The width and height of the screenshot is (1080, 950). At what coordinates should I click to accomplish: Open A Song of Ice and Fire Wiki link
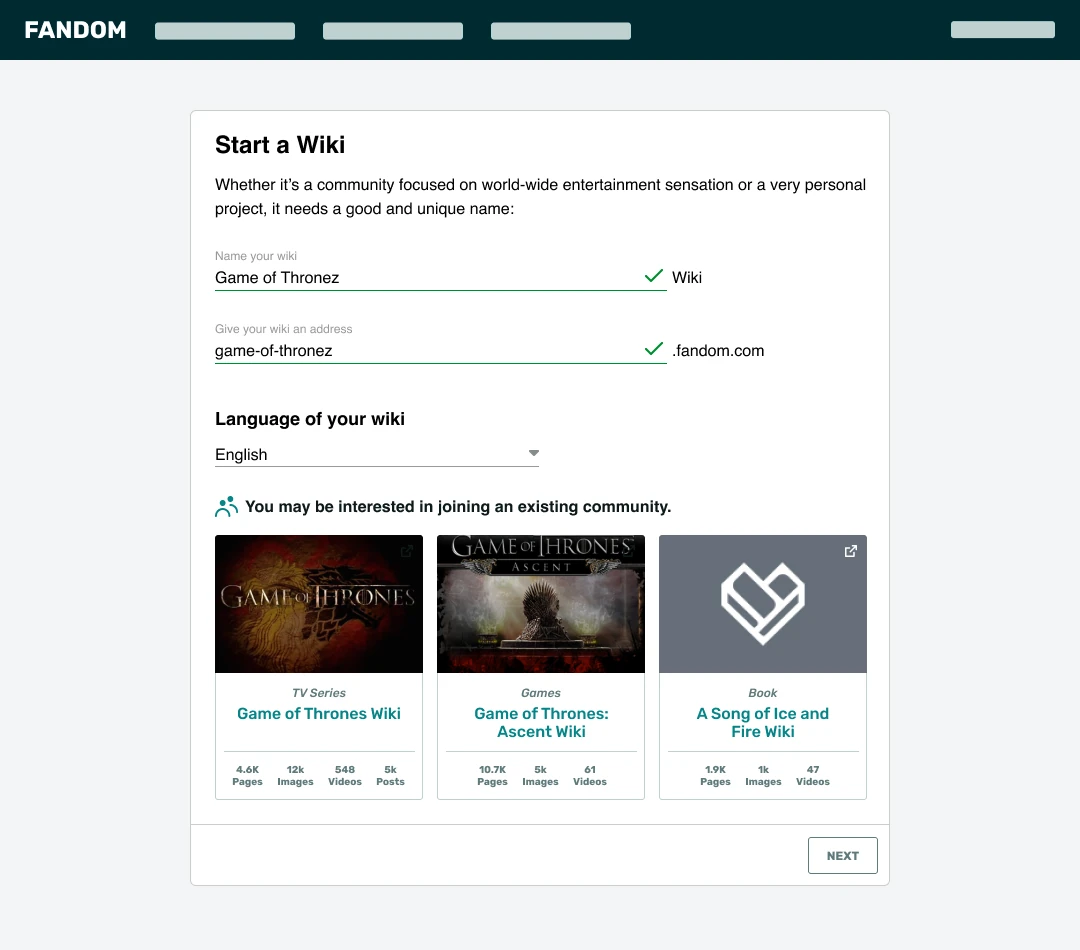pyautogui.click(x=763, y=723)
